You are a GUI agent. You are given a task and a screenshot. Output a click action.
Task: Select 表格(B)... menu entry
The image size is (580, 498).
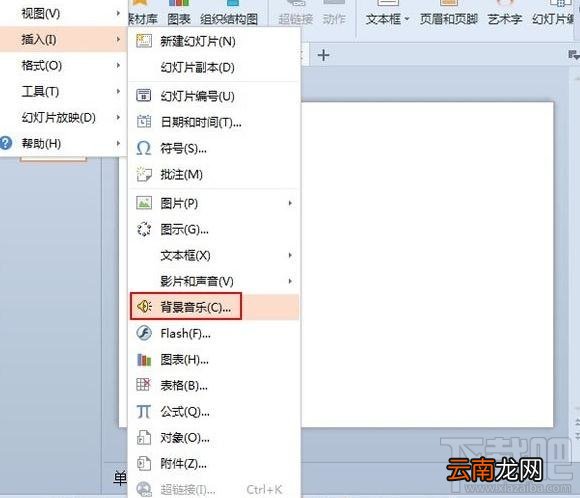tap(214, 386)
